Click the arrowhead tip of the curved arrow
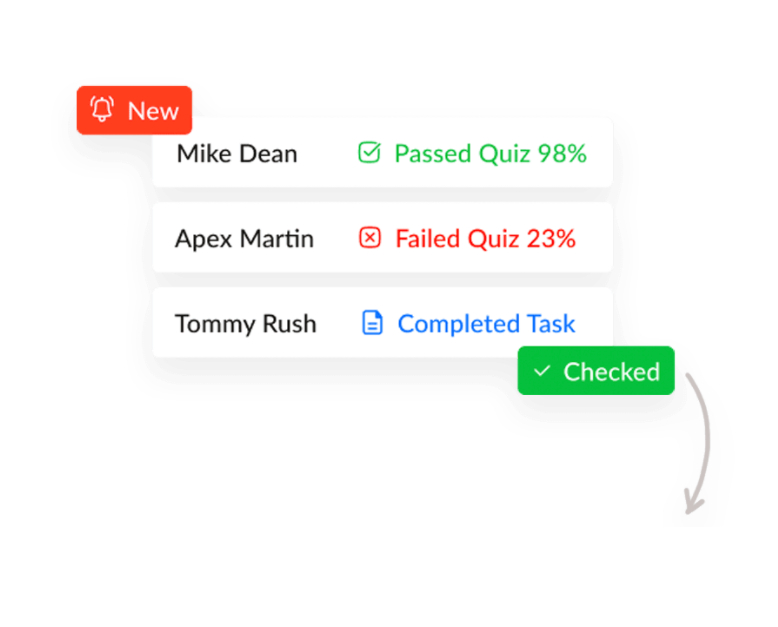 point(690,511)
